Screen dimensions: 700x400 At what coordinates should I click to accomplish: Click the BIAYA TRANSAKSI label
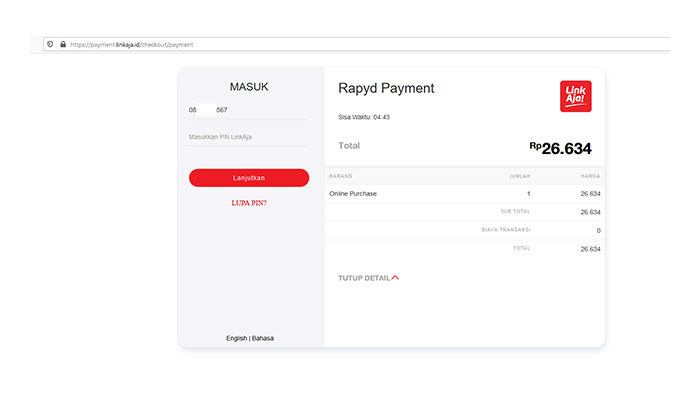click(x=506, y=230)
